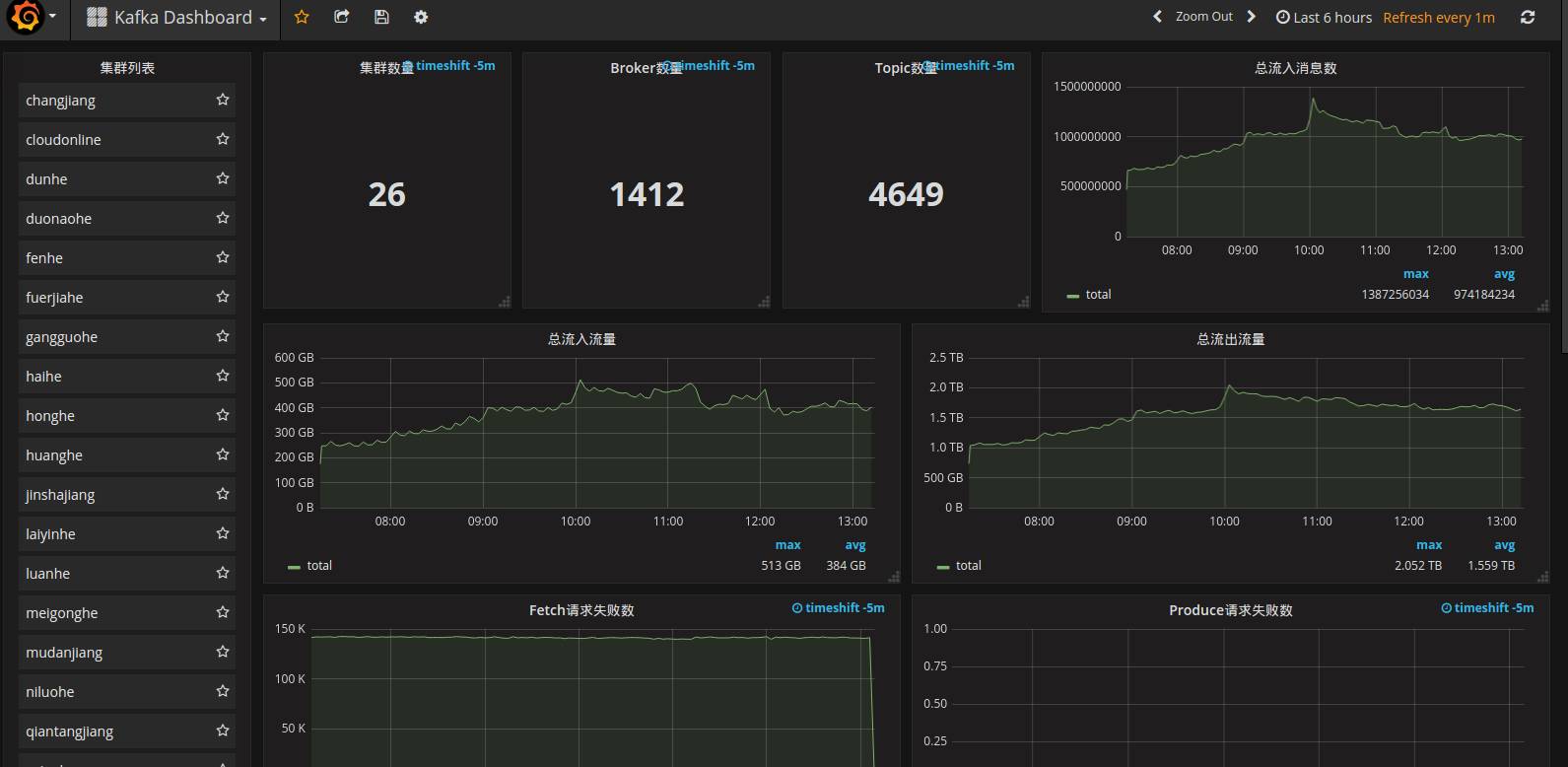Click resize handle of Broker数量 panel
The width and height of the screenshot is (1568, 767).
tap(764, 303)
